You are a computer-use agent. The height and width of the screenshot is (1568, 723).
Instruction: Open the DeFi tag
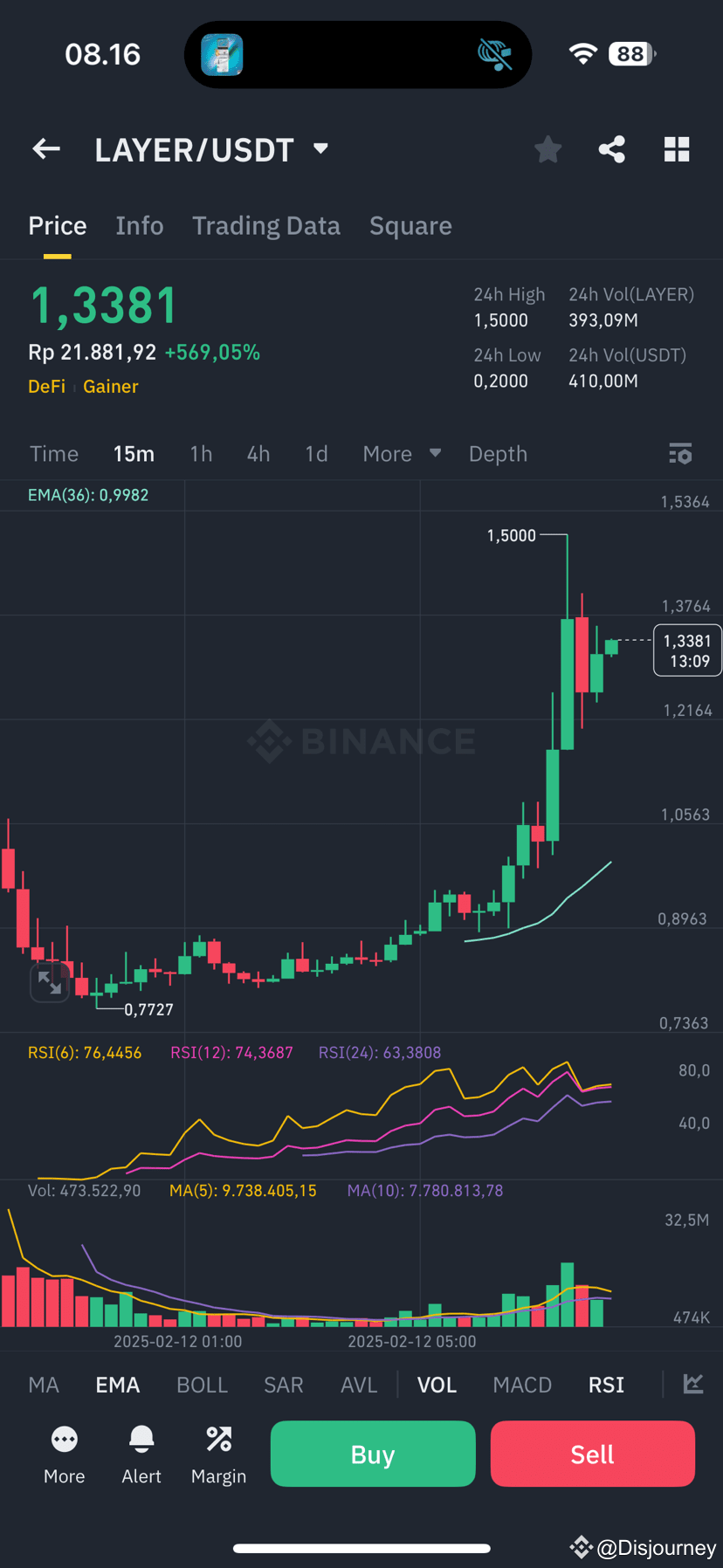tap(46, 387)
